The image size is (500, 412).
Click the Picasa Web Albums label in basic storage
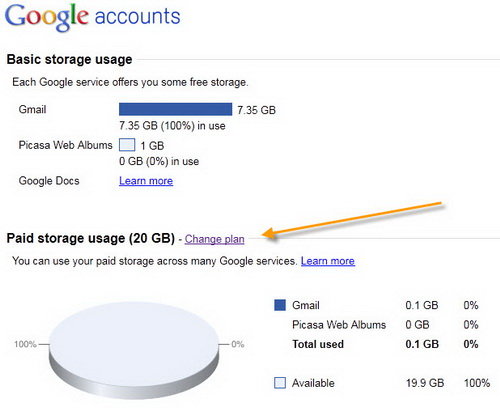coord(66,145)
